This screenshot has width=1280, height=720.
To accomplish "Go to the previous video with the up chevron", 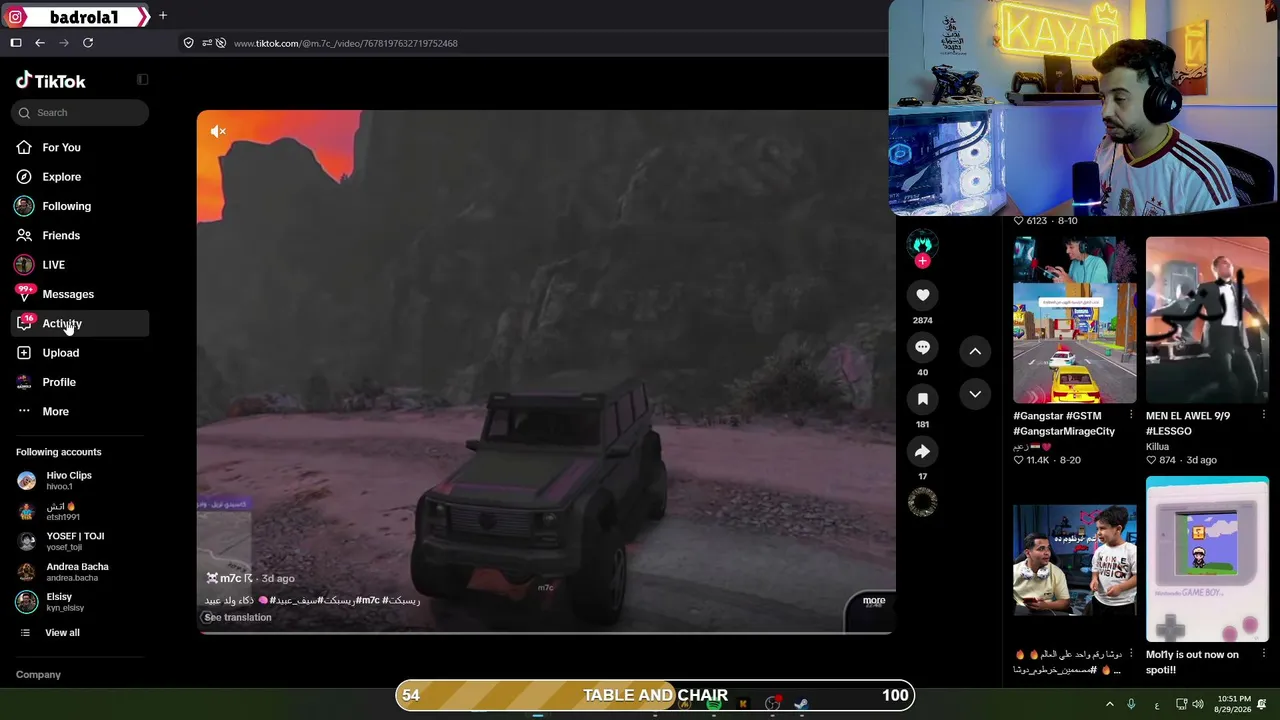I will coord(975,351).
